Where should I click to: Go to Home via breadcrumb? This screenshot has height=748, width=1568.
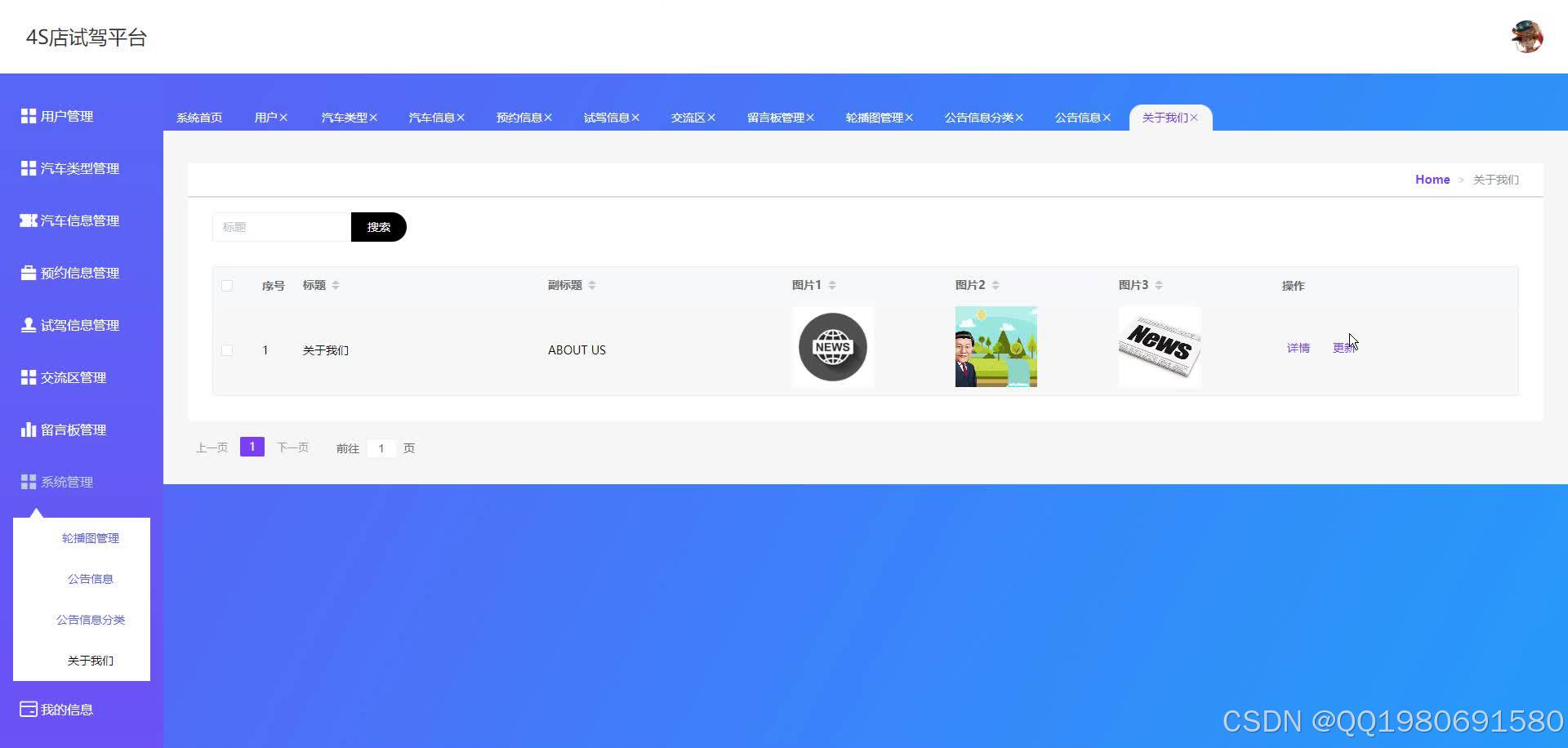(1432, 180)
